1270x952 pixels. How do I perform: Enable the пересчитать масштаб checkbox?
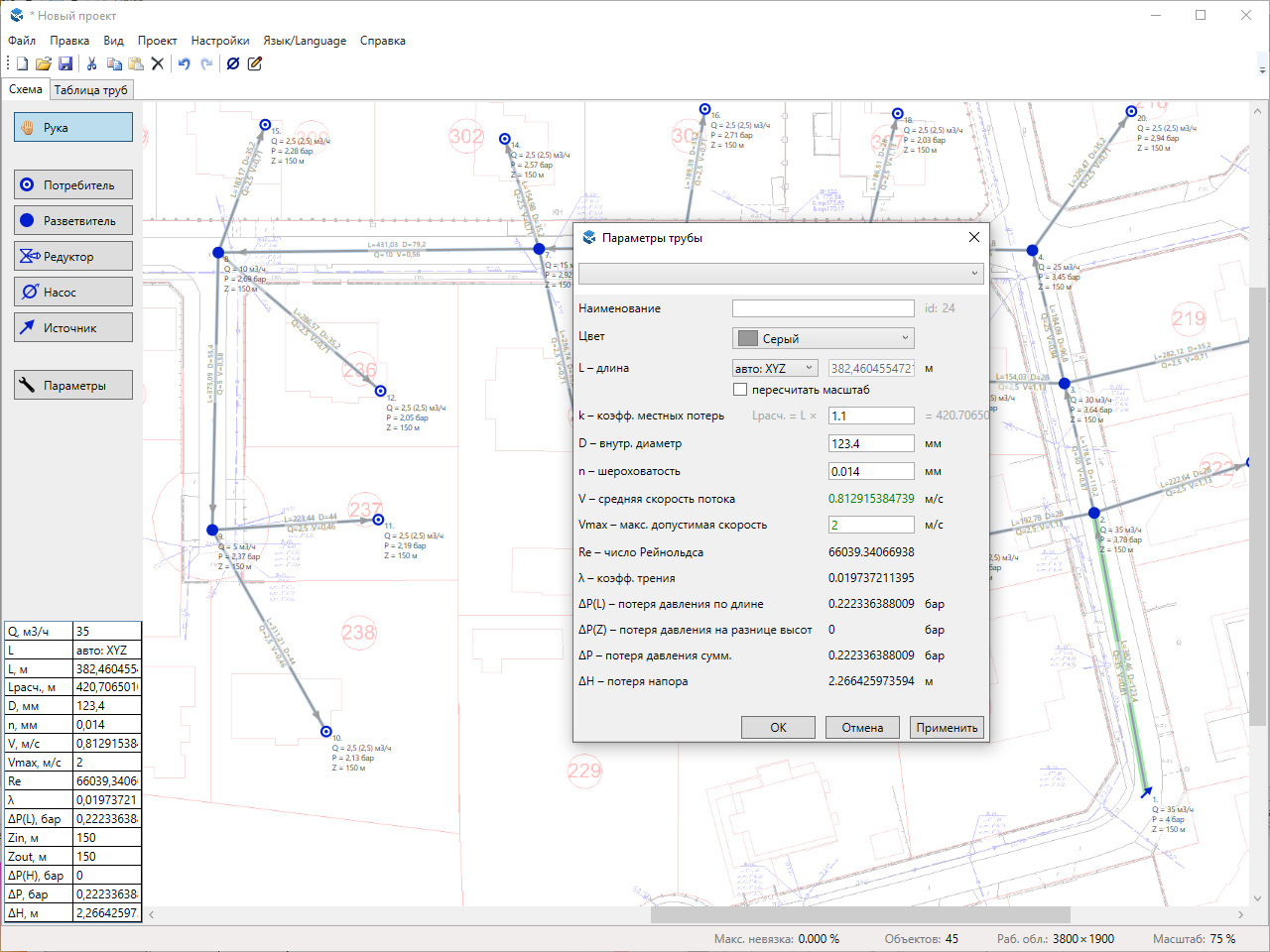[x=740, y=390]
